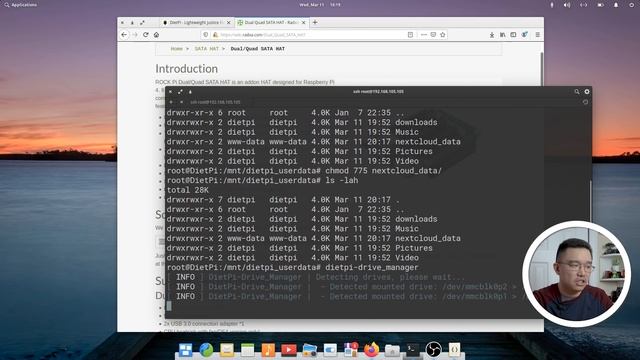
Task: Open the battery power indicator
Action: [x=600, y=5]
